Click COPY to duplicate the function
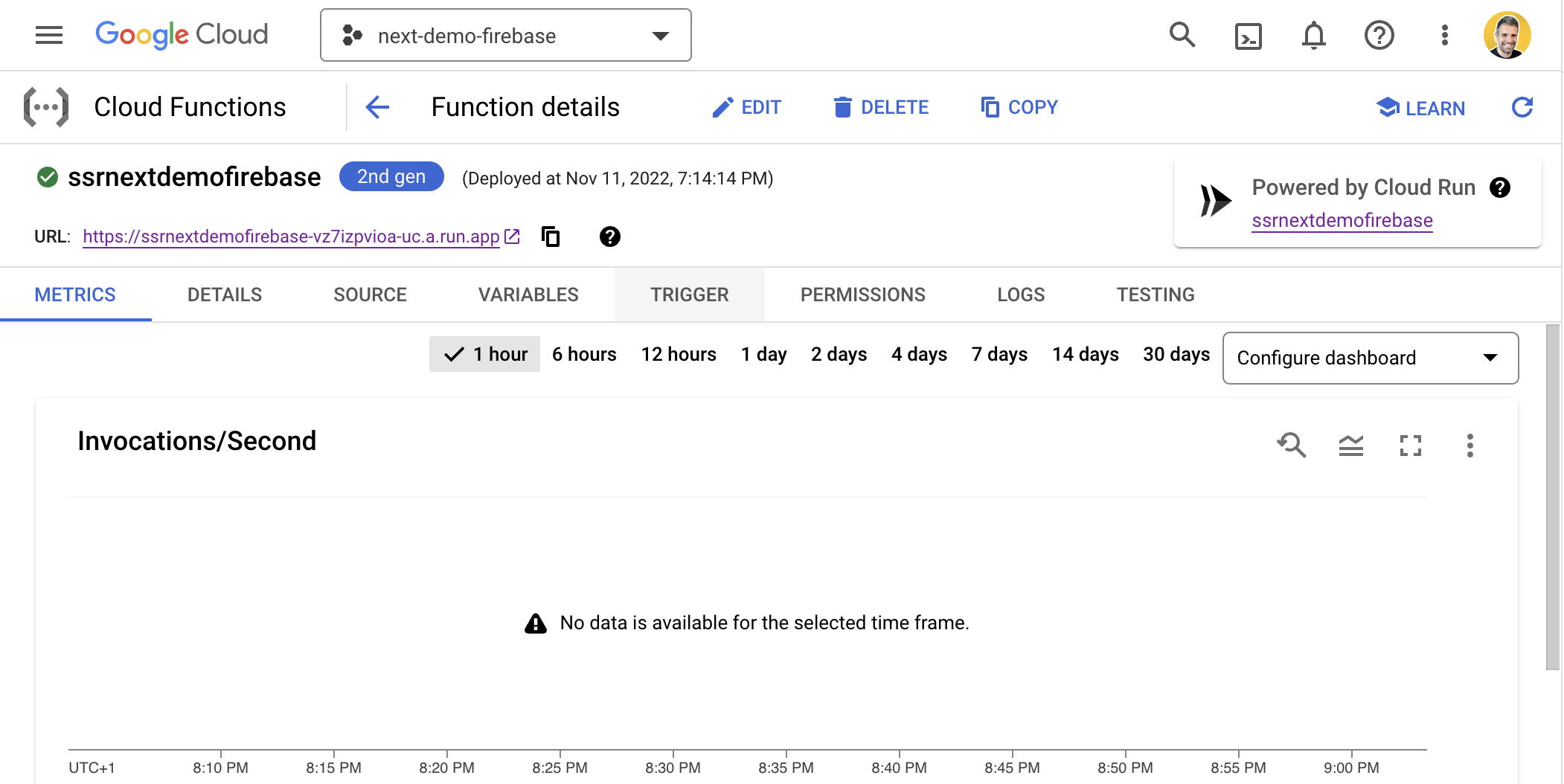 (x=1019, y=107)
